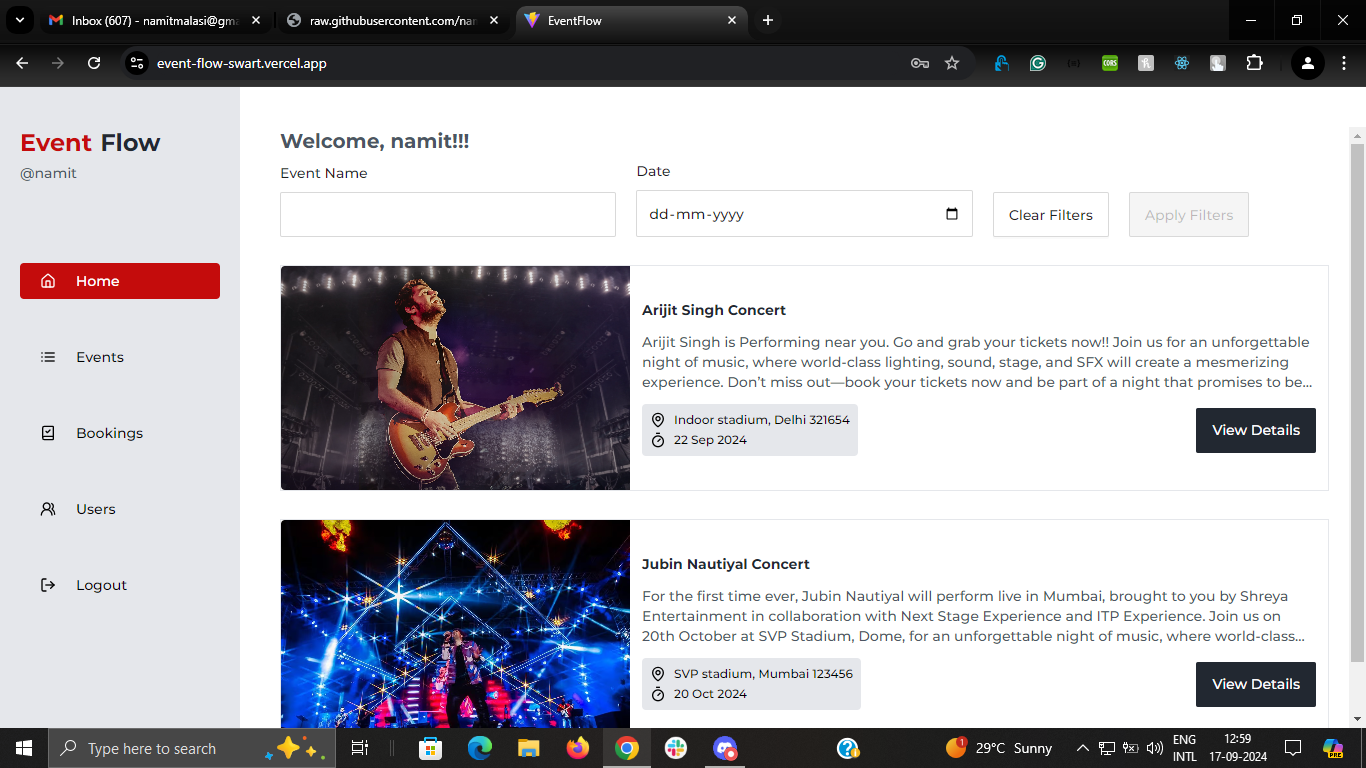Image resolution: width=1366 pixels, height=768 pixels.
Task: Click the dd-mm-yyyy date field
Action: coord(804,214)
